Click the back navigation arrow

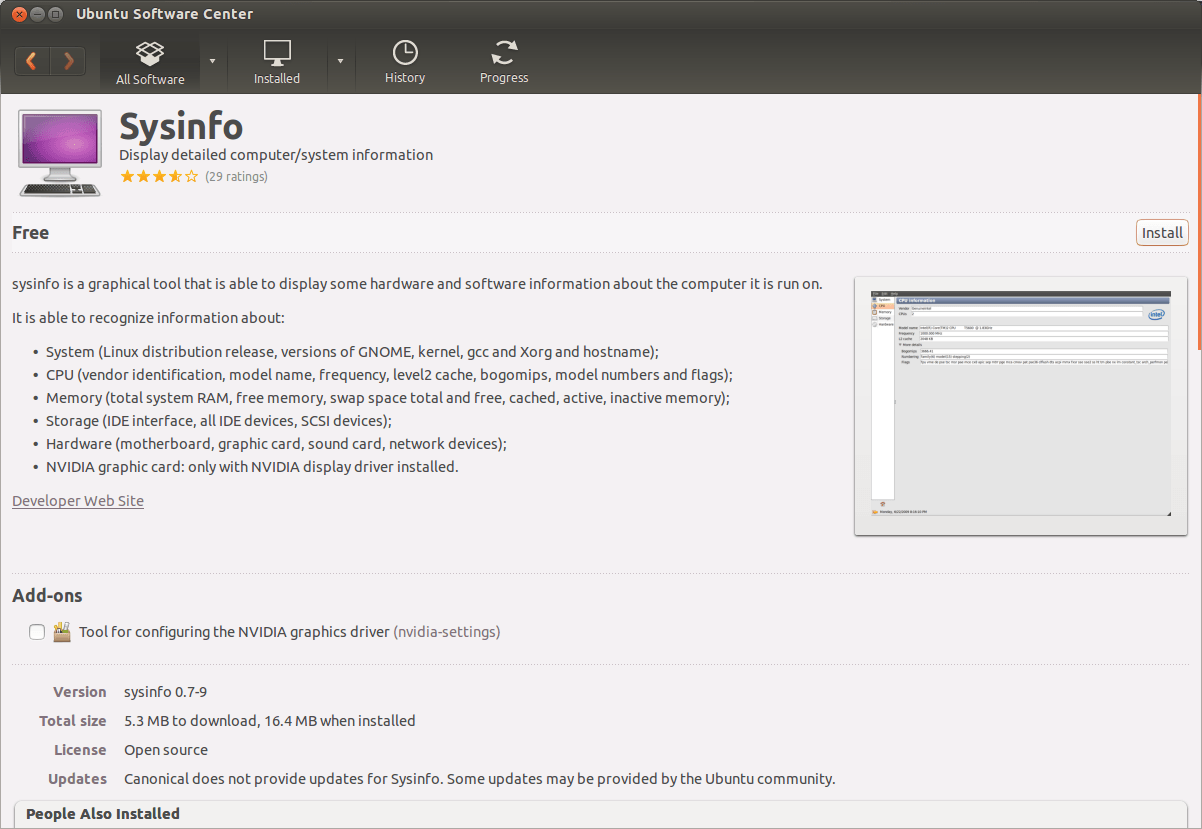click(x=32, y=61)
